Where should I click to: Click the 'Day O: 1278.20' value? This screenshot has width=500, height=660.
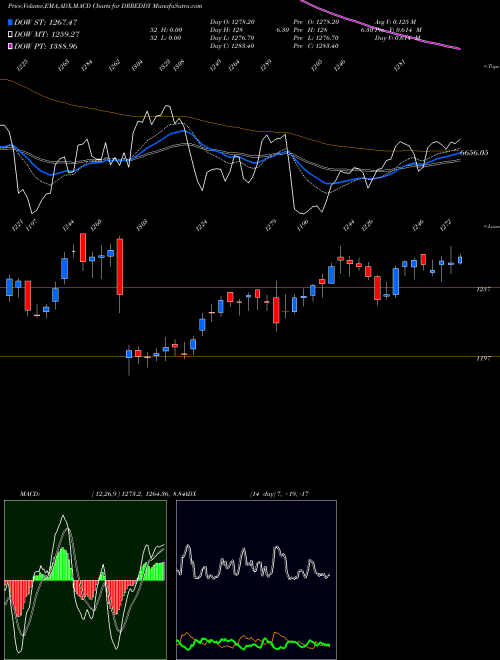(232, 22)
